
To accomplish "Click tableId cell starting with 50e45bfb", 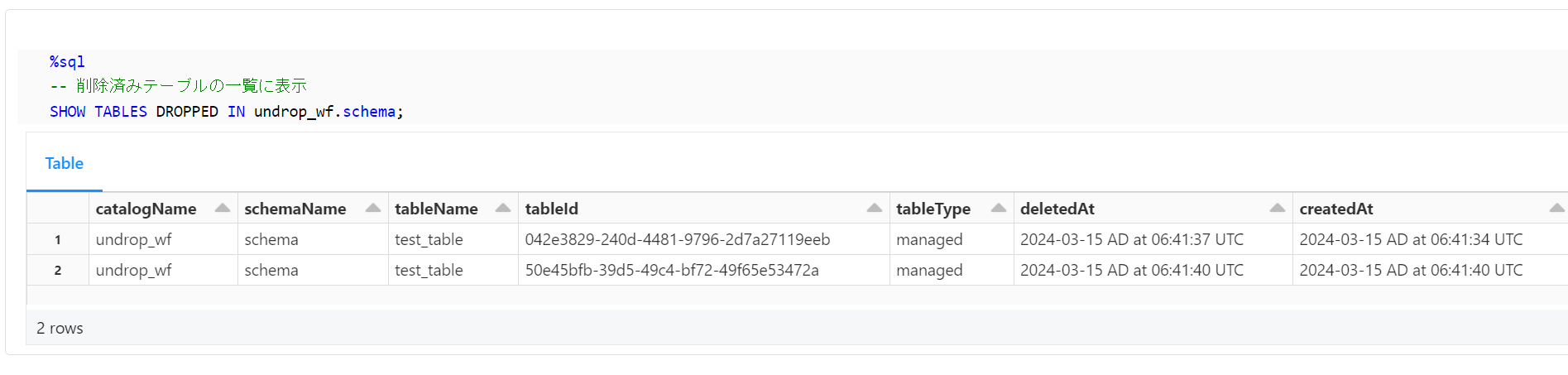I will tap(671, 271).
